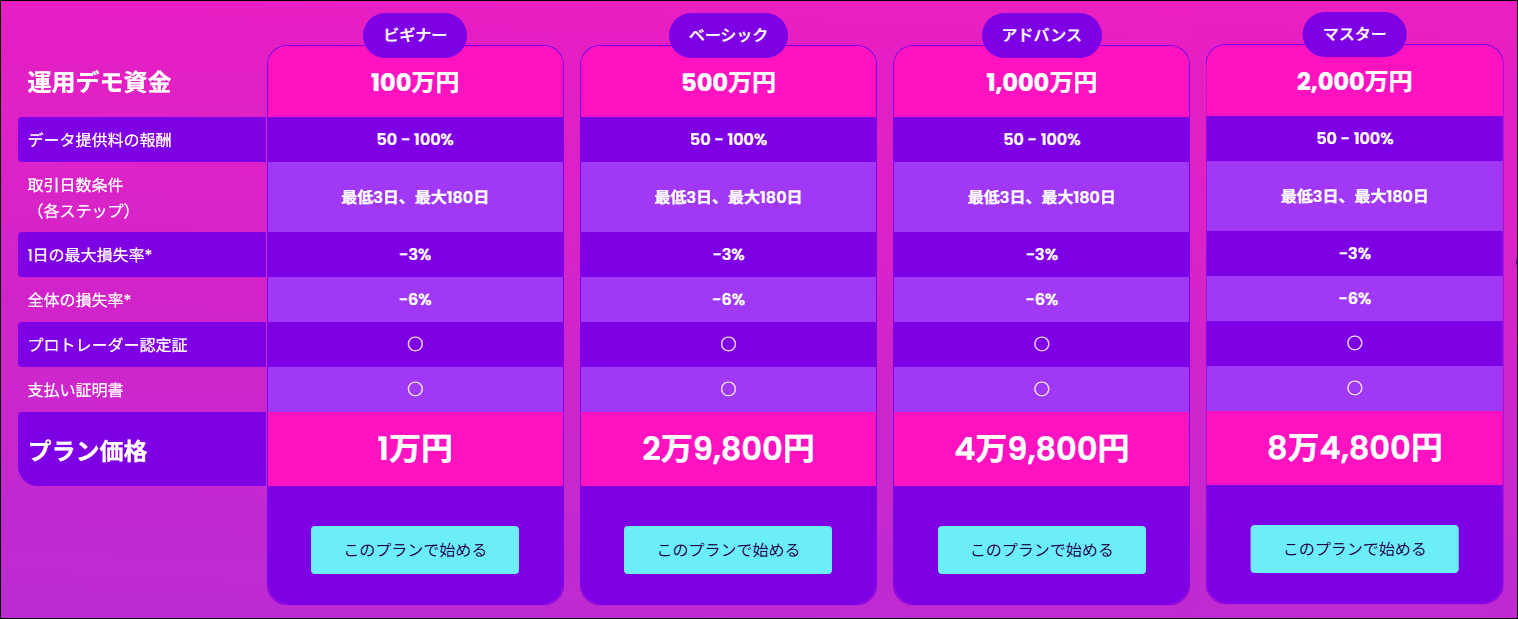The height and width of the screenshot is (619, 1518).
Task: Select the ベーシック plan badge
Action: [x=728, y=35]
